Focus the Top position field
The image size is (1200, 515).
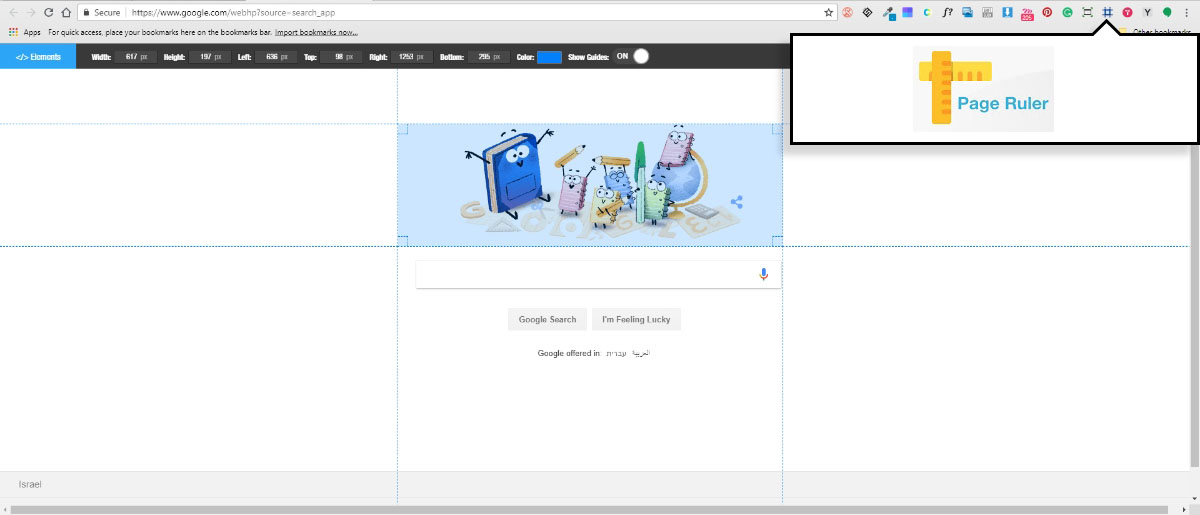(x=341, y=57)
